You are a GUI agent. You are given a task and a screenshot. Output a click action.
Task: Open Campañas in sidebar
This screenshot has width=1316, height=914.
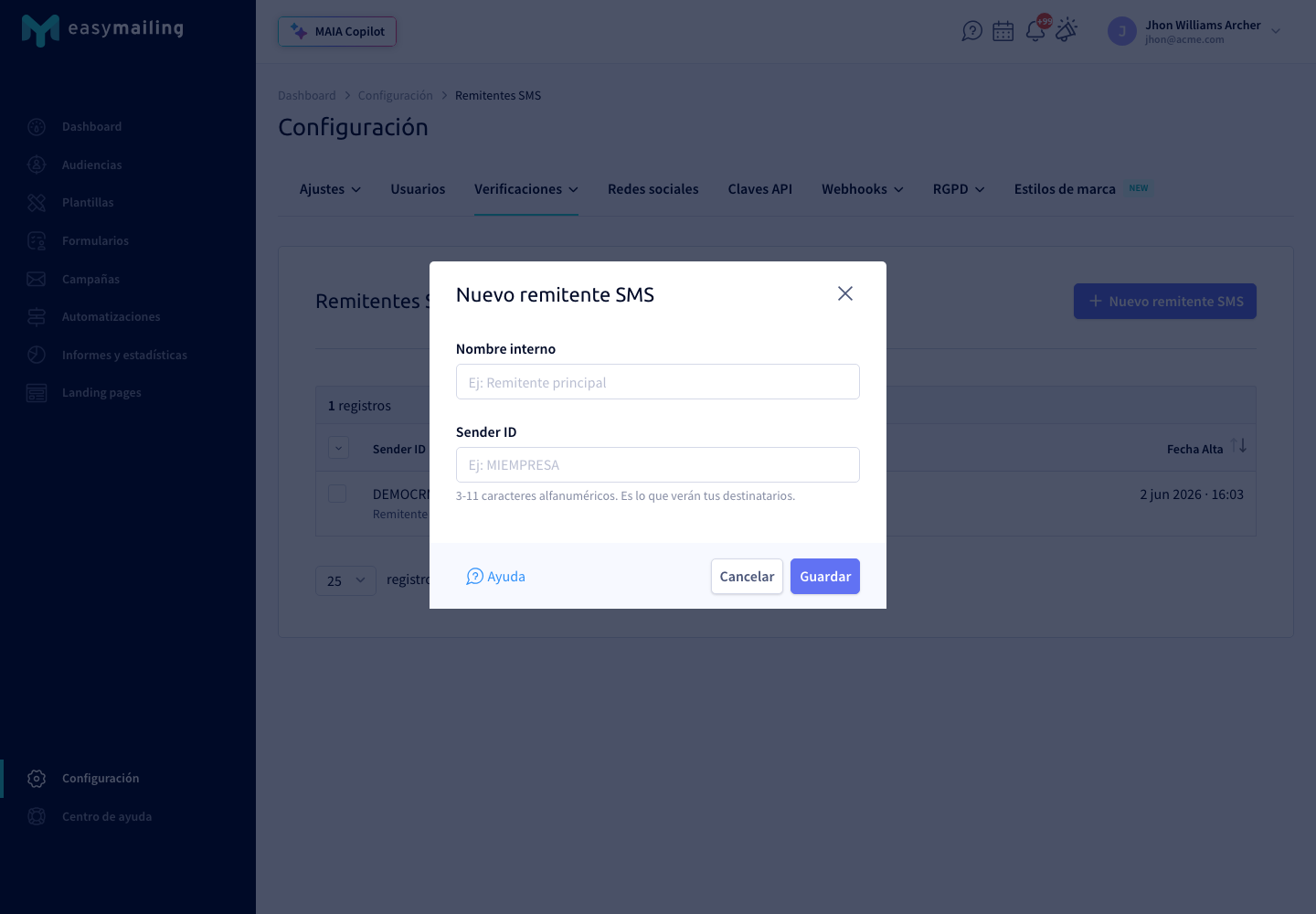[90, 280]
